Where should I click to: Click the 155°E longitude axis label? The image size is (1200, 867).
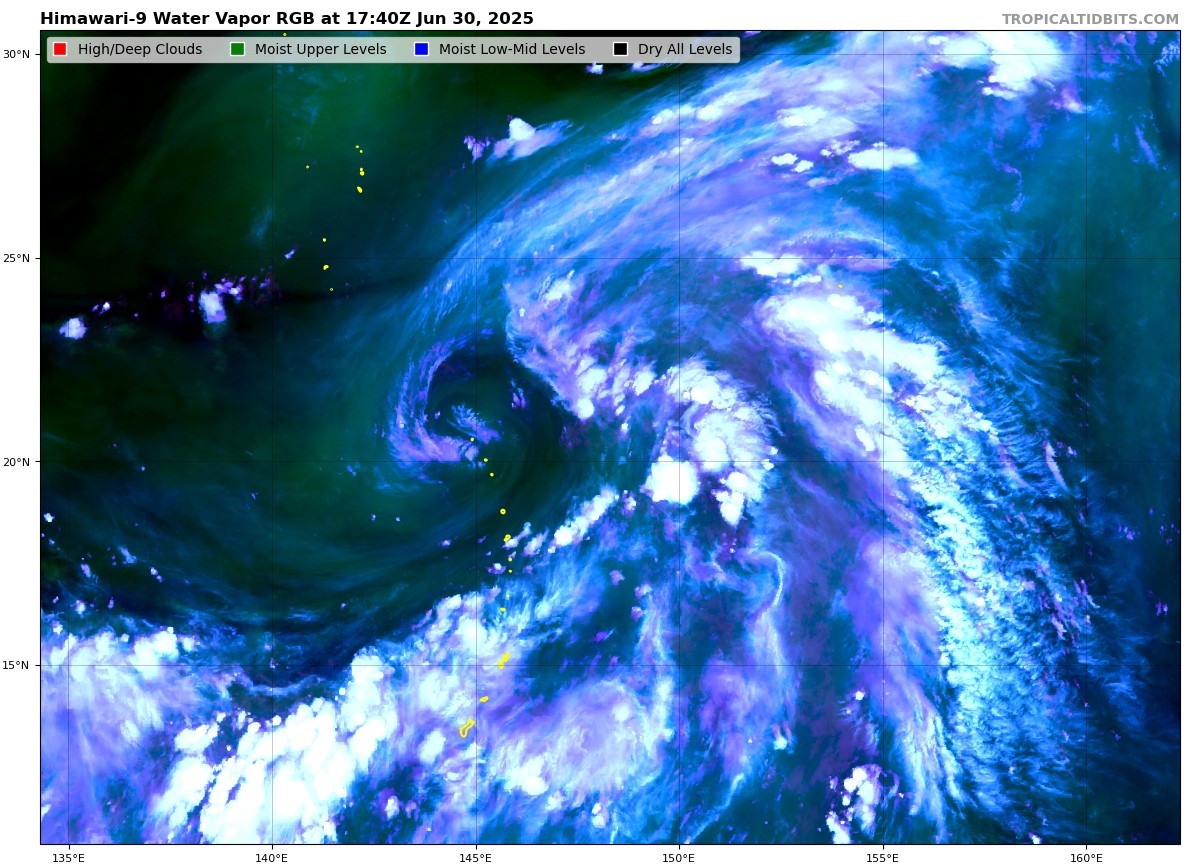pos(882,857)
